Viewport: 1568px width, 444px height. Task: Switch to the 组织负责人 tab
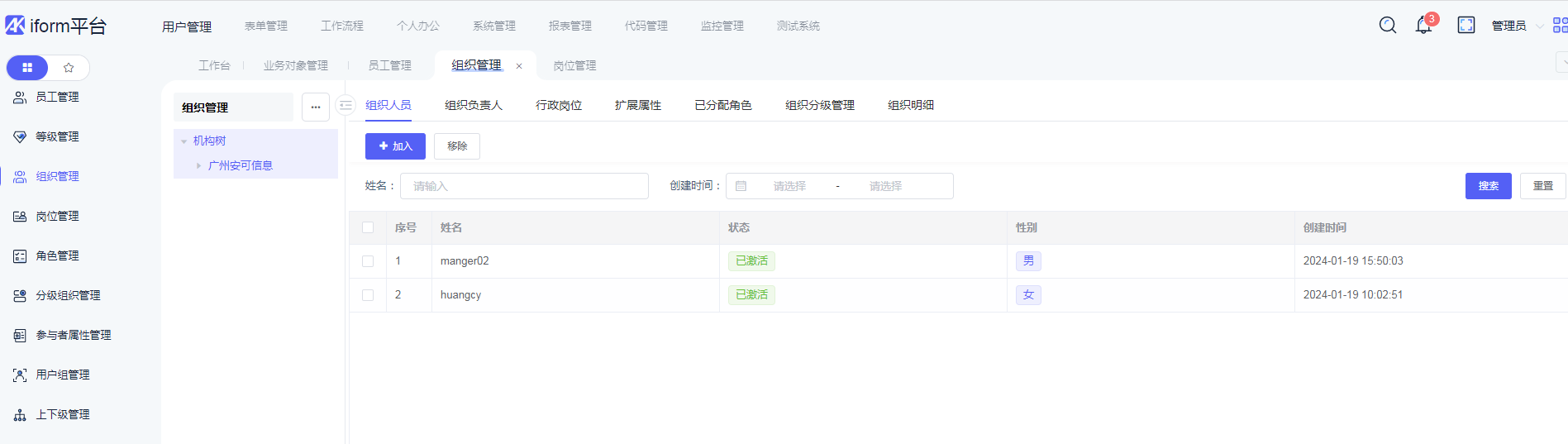coord(473,105)
